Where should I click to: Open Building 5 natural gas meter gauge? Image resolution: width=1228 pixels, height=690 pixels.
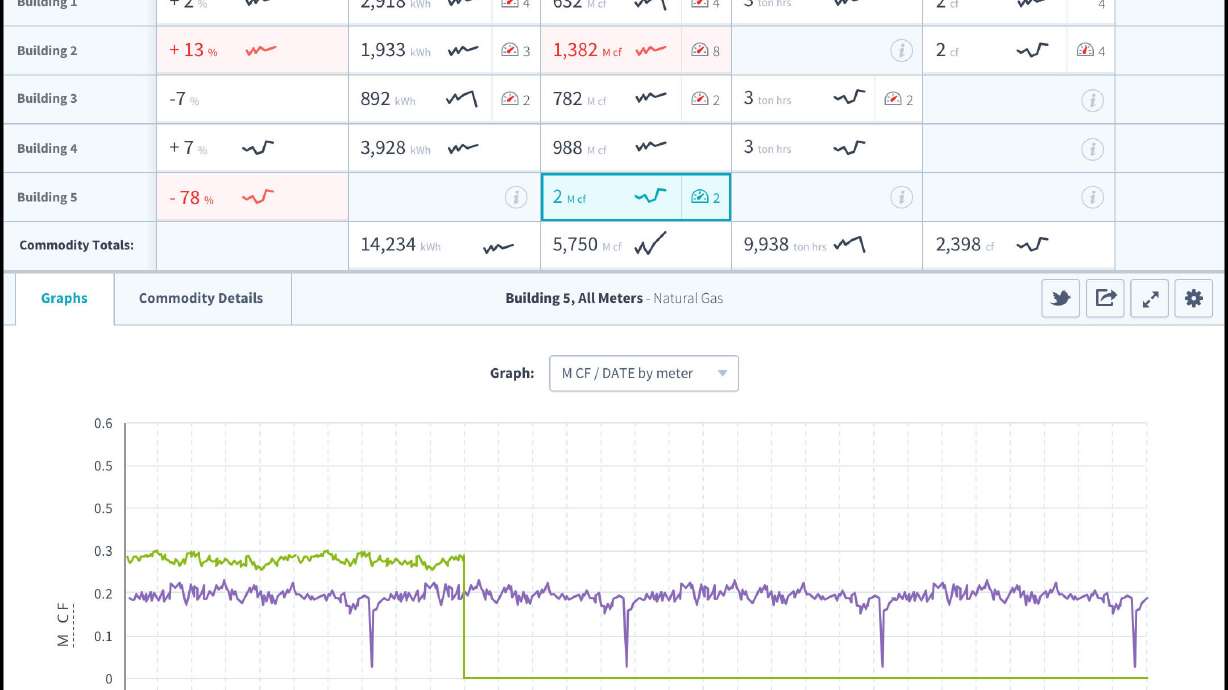point(700,197)
